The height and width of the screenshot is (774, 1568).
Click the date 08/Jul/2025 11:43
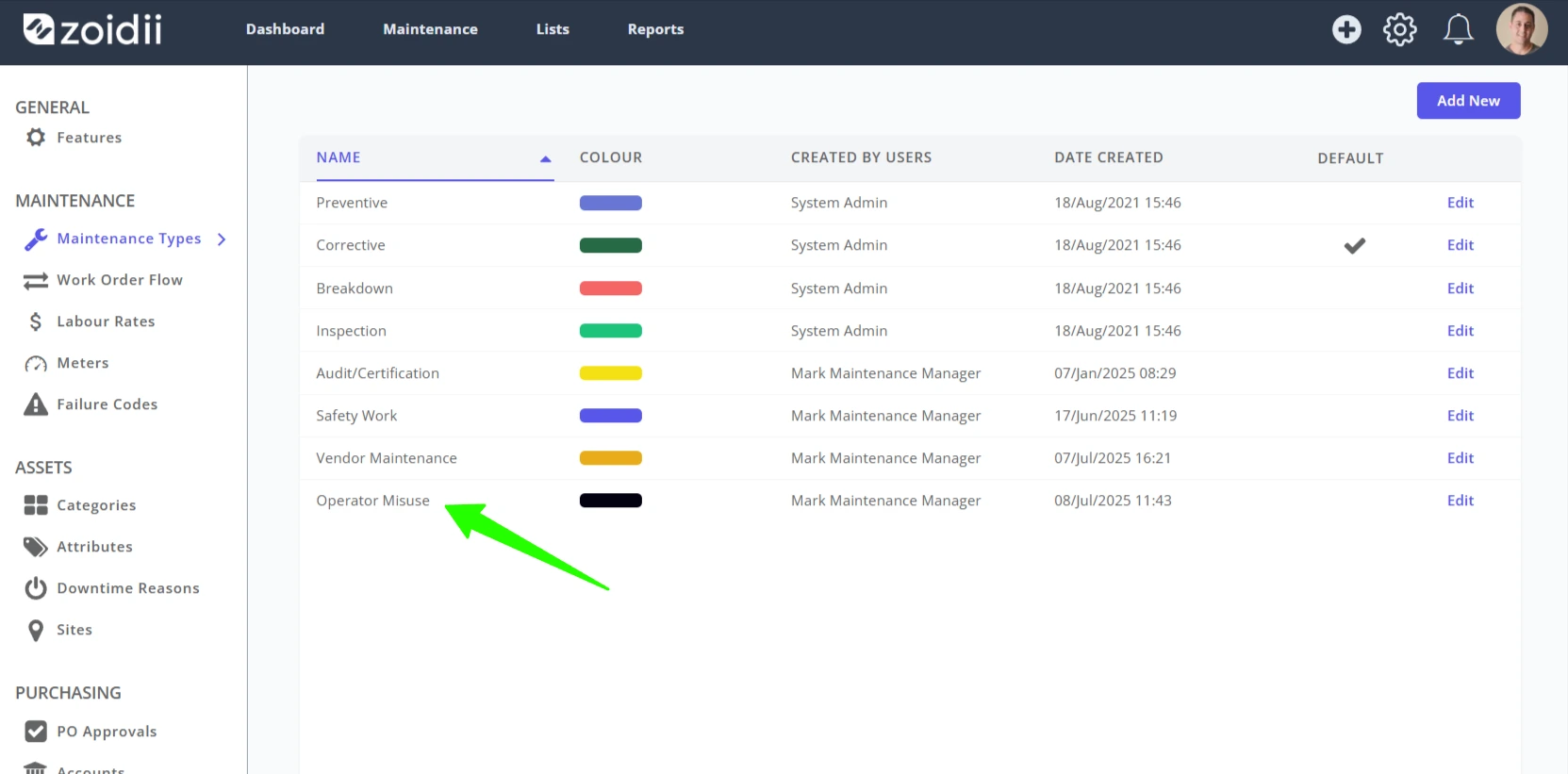click(1113, 501)
